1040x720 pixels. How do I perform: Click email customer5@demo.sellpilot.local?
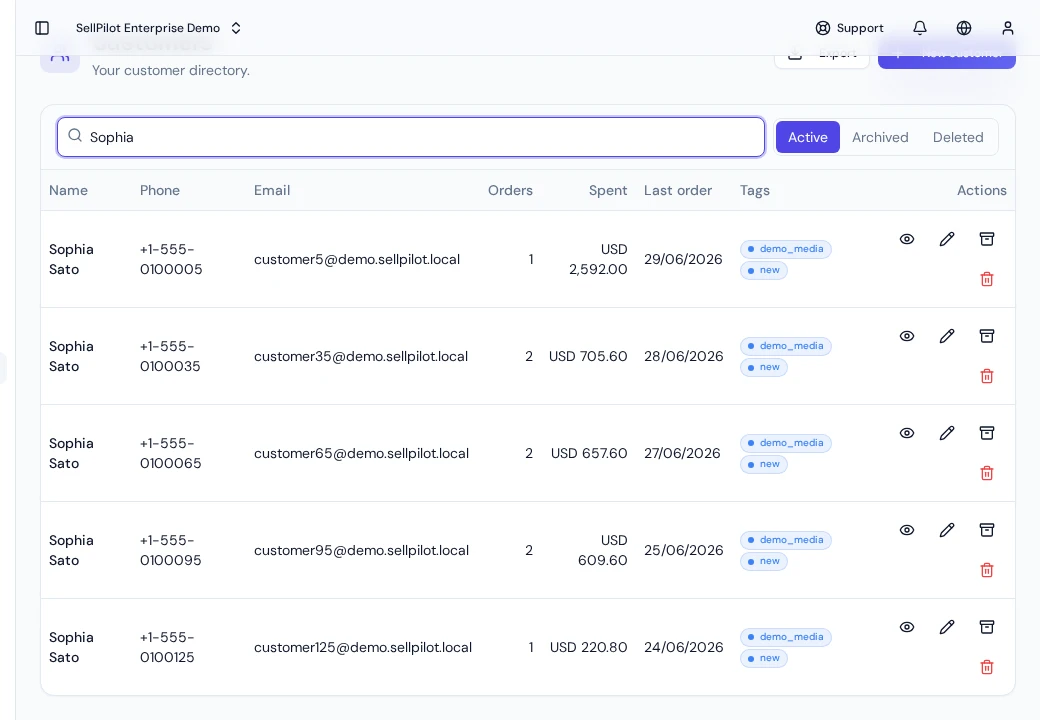click(x=357, y=259)
